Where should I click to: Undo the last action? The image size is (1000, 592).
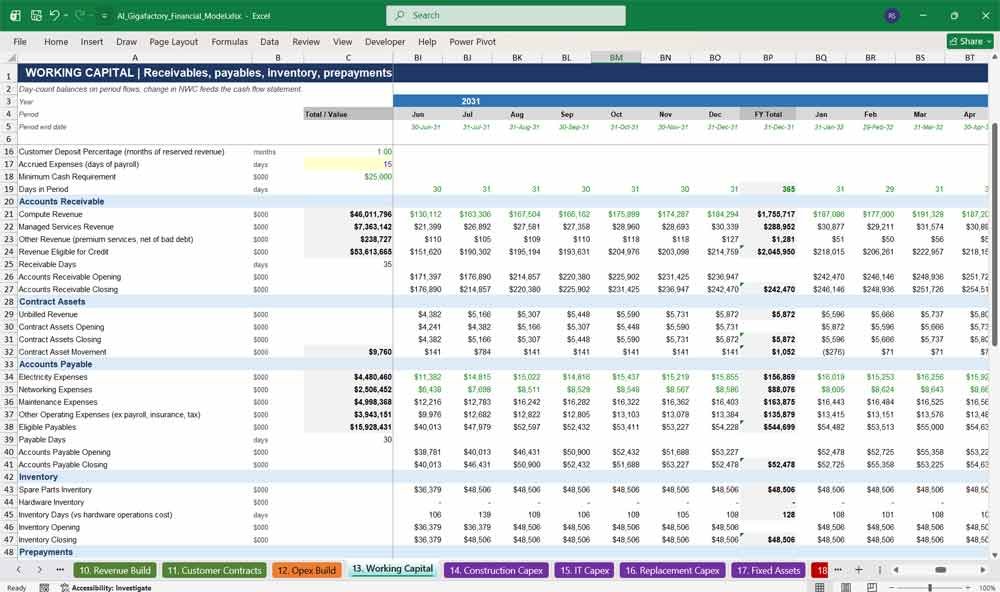[x=55, y=15]
